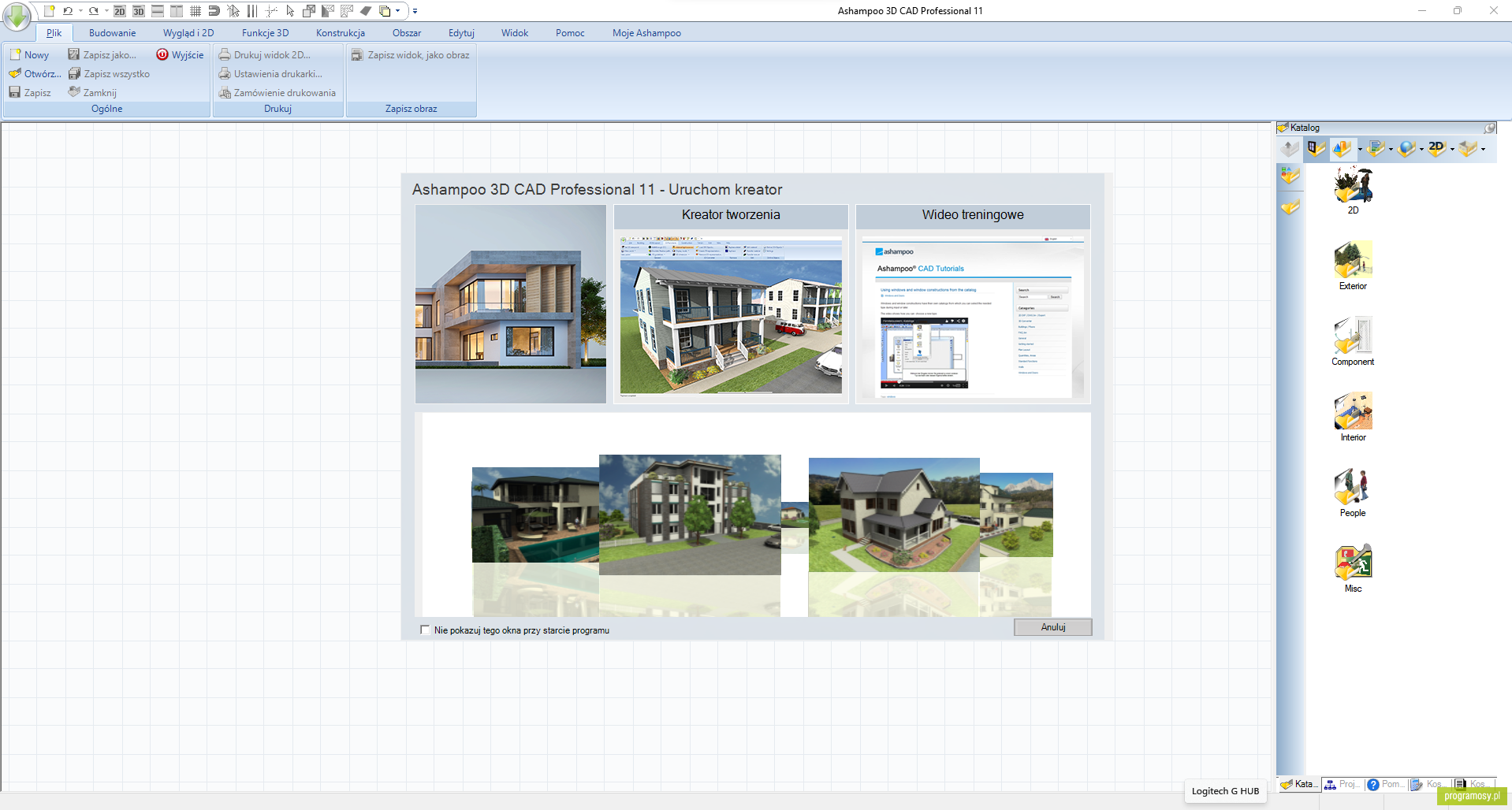Viewport: 1512px width, 810px height.
Task: Open the Wygląd i 2D ribbon tab
Action: coord(188,33)
